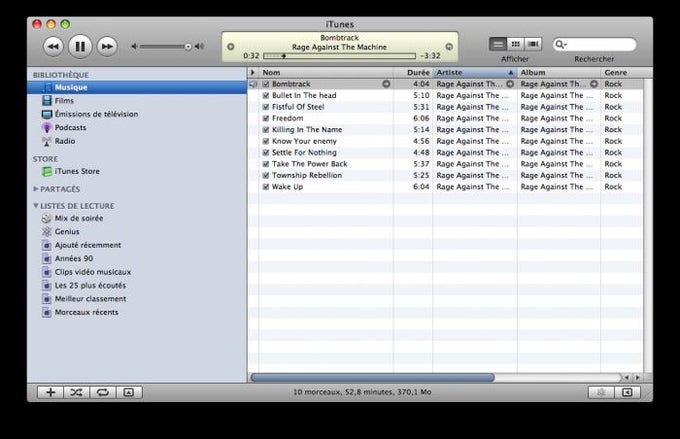680x439 pixels.
Task: Click the now-playing speaker icon beside Bombtrack
Action: point(253,84)
